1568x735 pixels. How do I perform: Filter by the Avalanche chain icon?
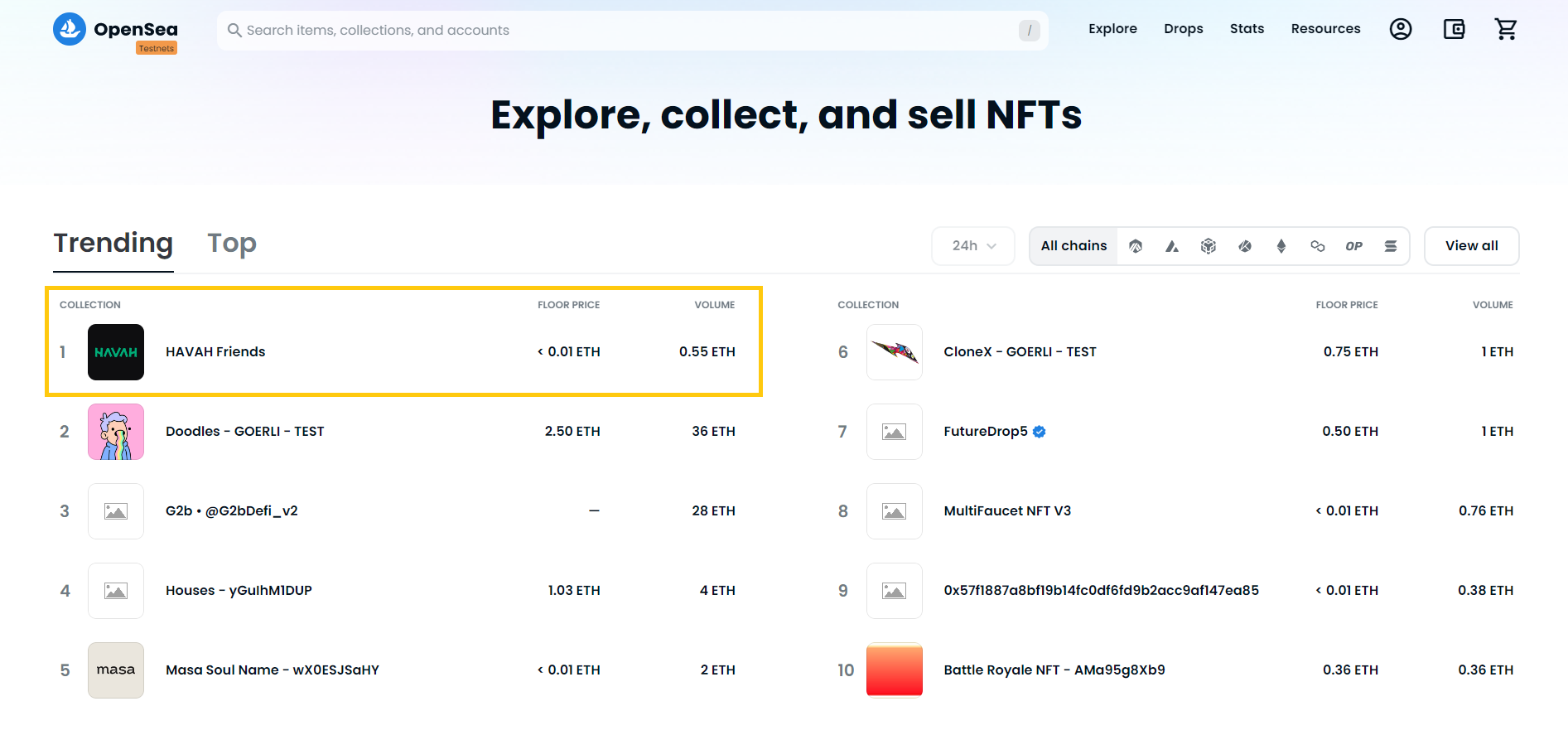point(1172,246)
